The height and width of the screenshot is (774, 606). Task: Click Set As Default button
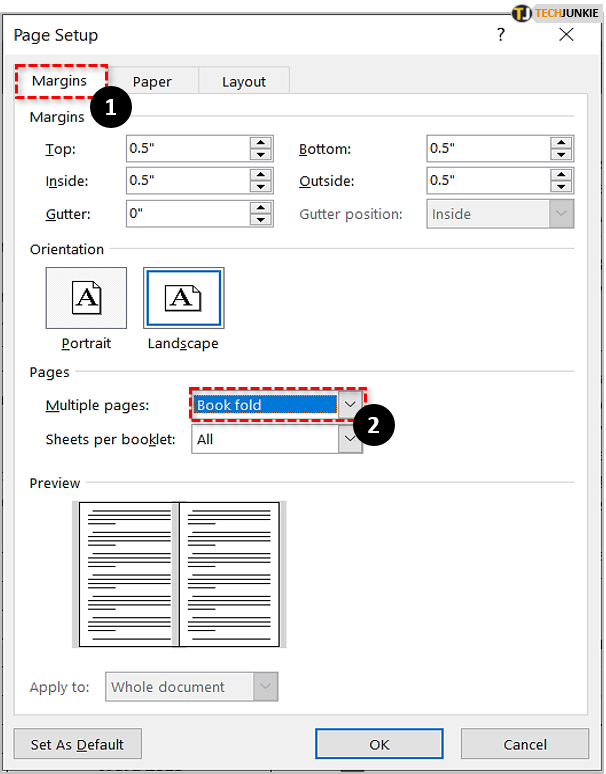pos(77,744)
